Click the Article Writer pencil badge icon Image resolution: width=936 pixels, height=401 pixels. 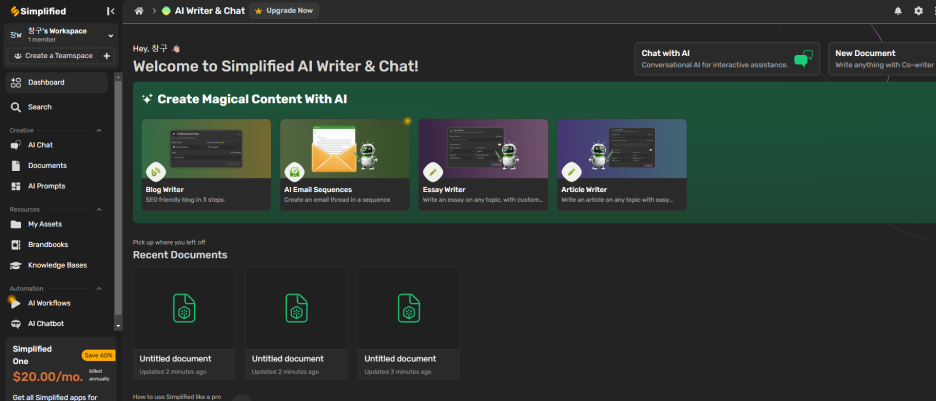[571, 172]
